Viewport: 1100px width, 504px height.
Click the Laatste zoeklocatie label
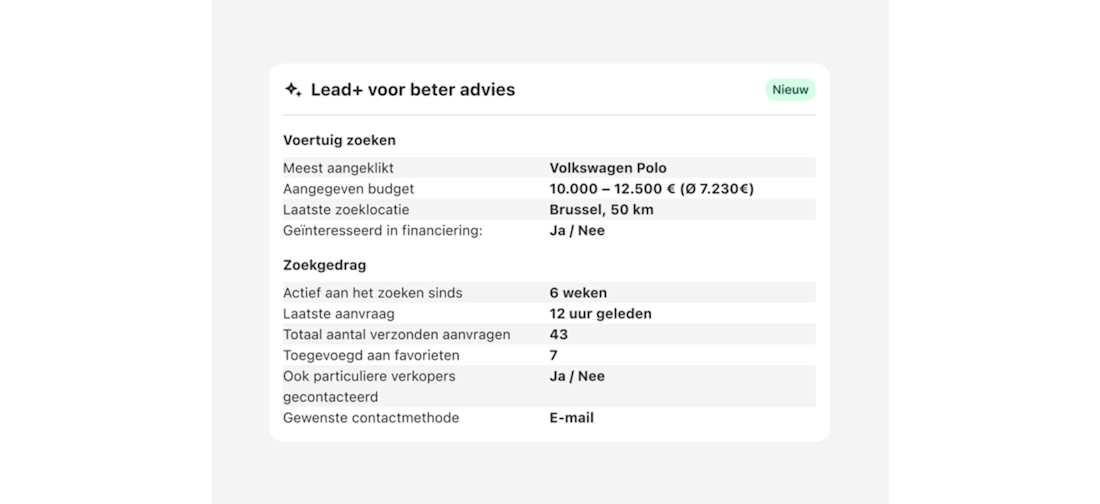[346, 210]
